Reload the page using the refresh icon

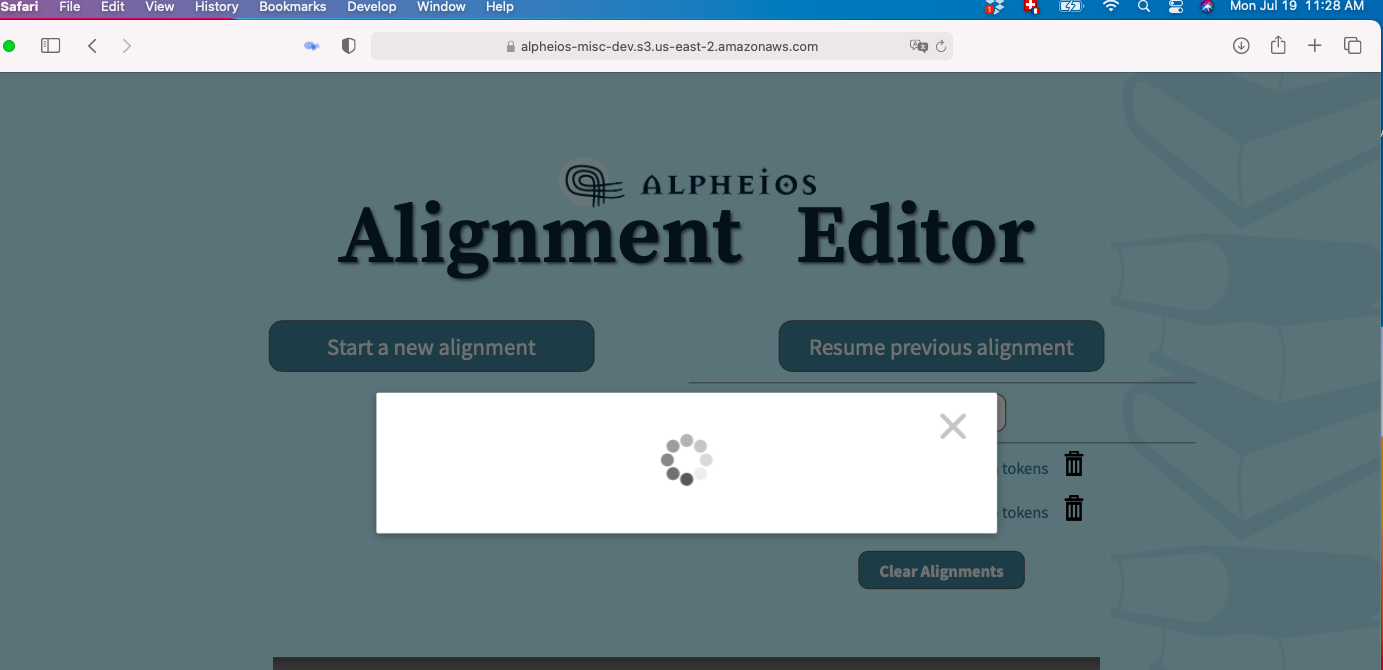click(941, 45)
